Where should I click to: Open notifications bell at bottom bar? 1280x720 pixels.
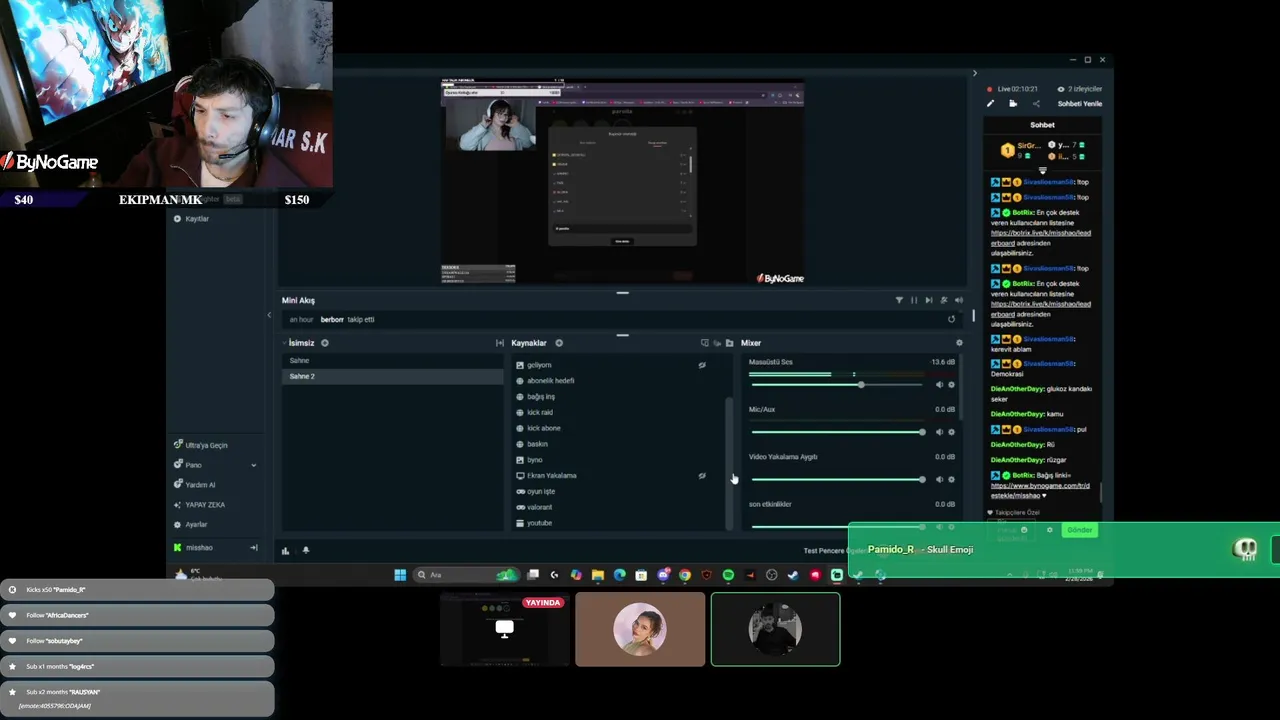coord(306,550)
